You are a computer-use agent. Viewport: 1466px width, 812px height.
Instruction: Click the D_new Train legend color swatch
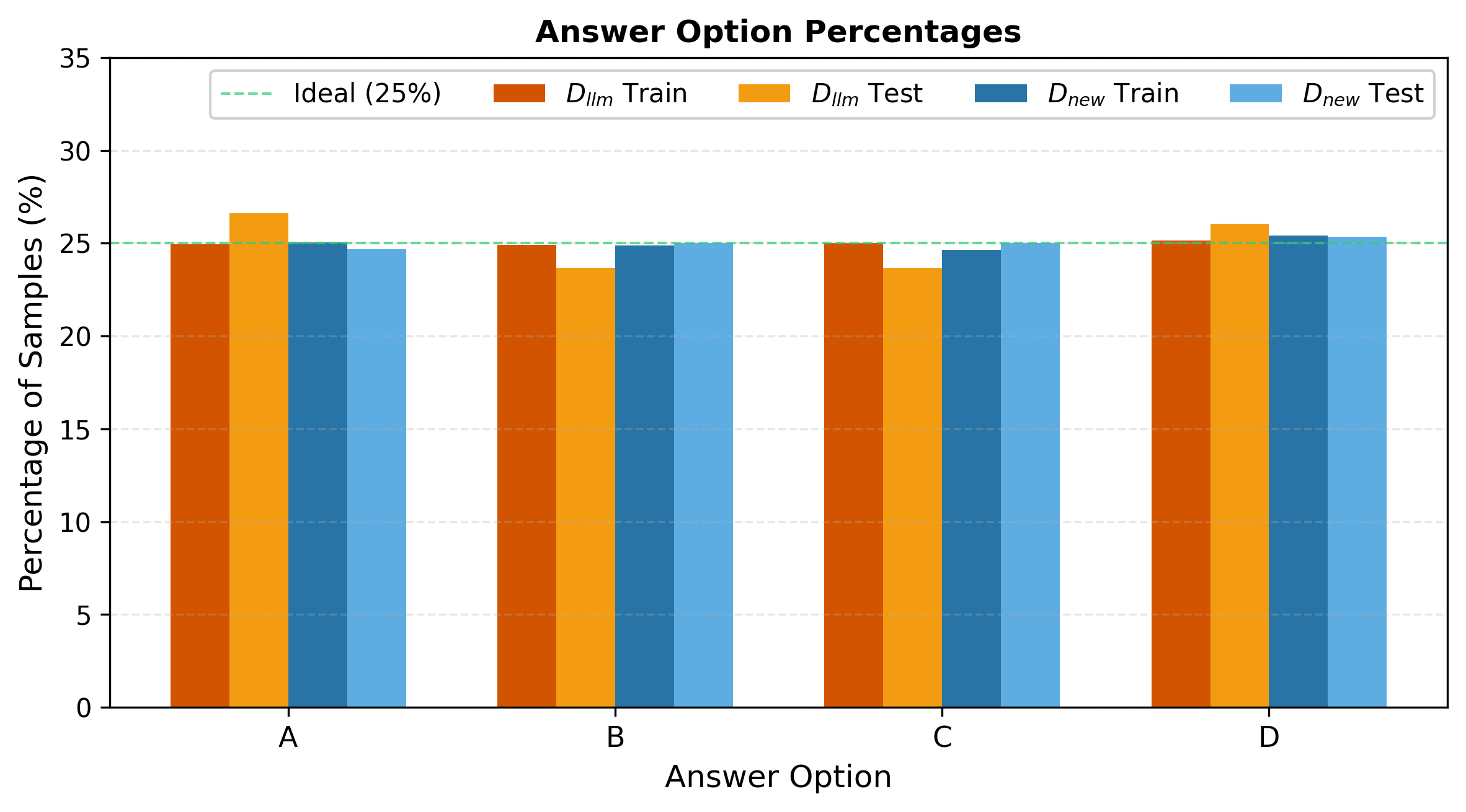pos(1001,94)
